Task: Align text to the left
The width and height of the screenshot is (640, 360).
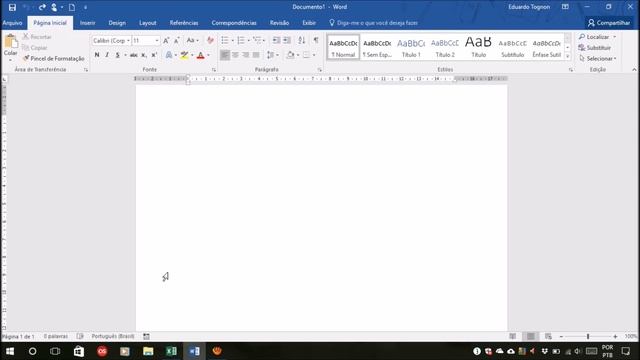Action: (225, 55)
